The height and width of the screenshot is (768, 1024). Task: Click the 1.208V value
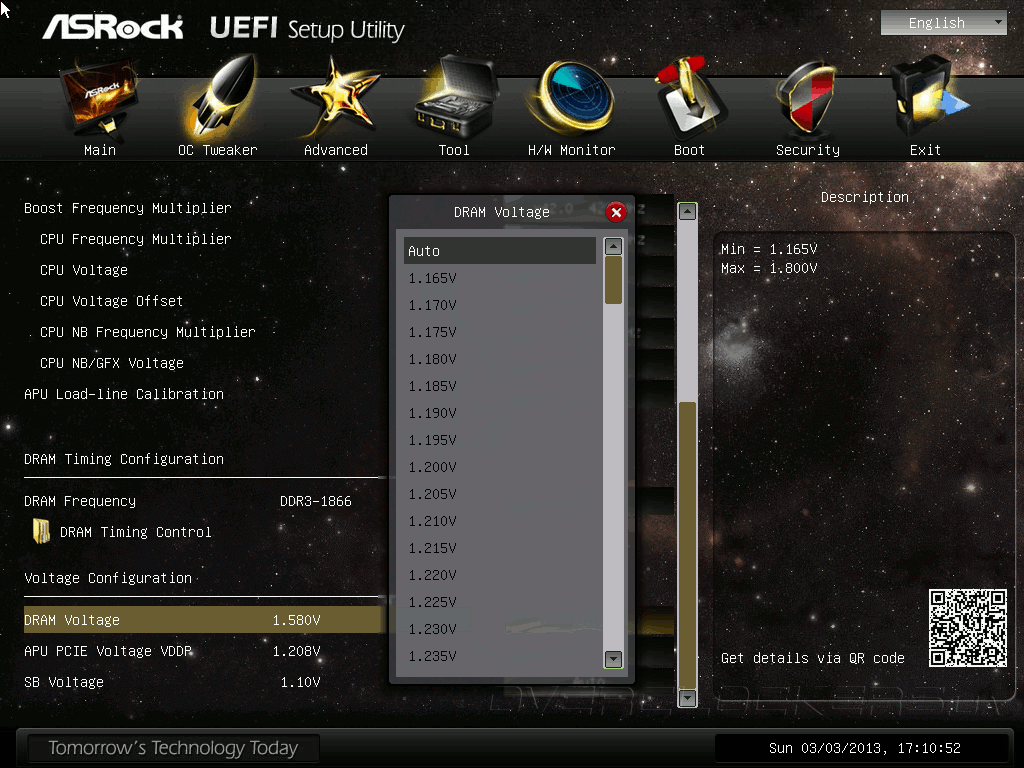pyautogui.click(x=296, y=651)
